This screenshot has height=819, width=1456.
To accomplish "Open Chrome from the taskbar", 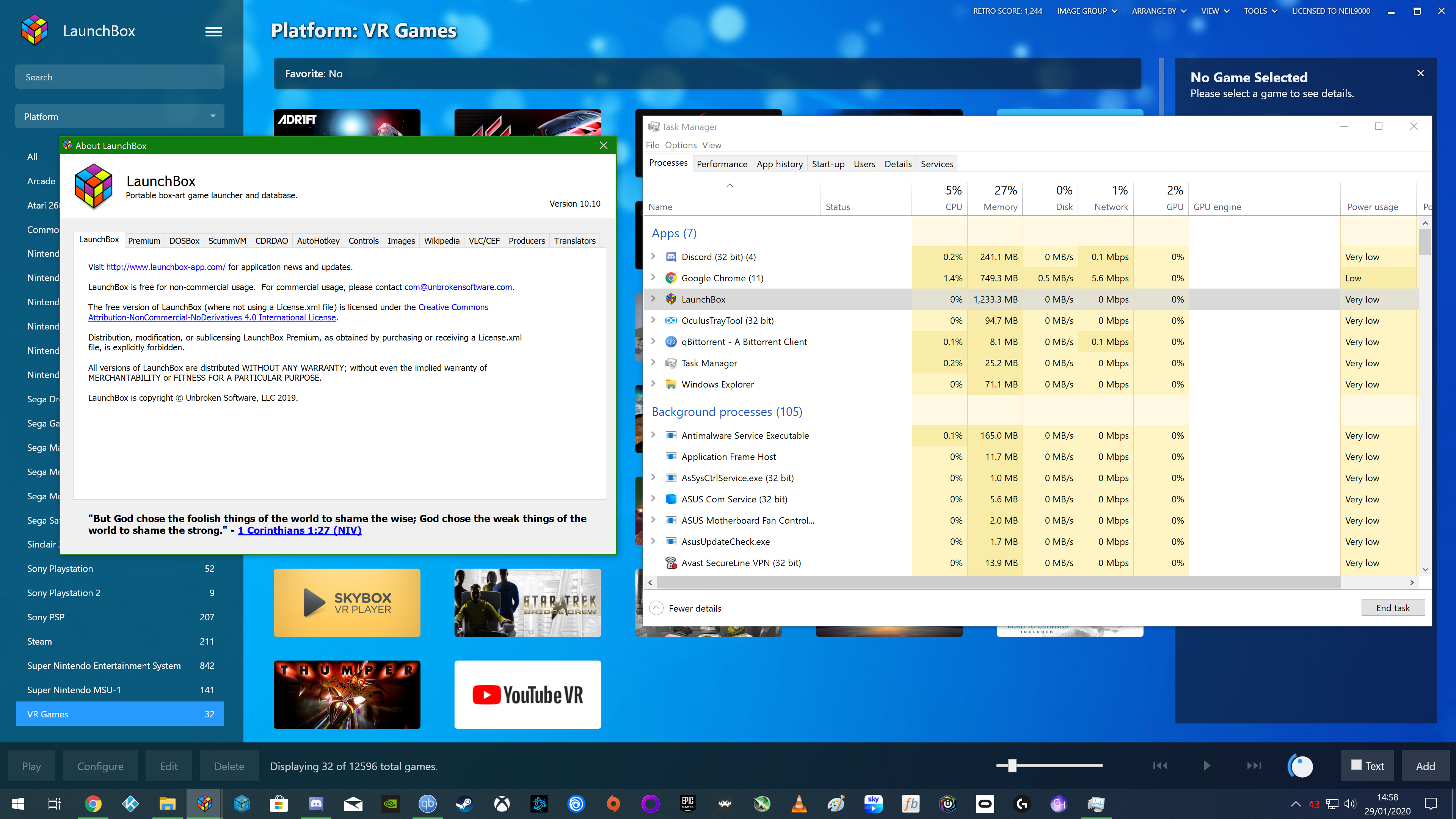I will pos(93,804).
